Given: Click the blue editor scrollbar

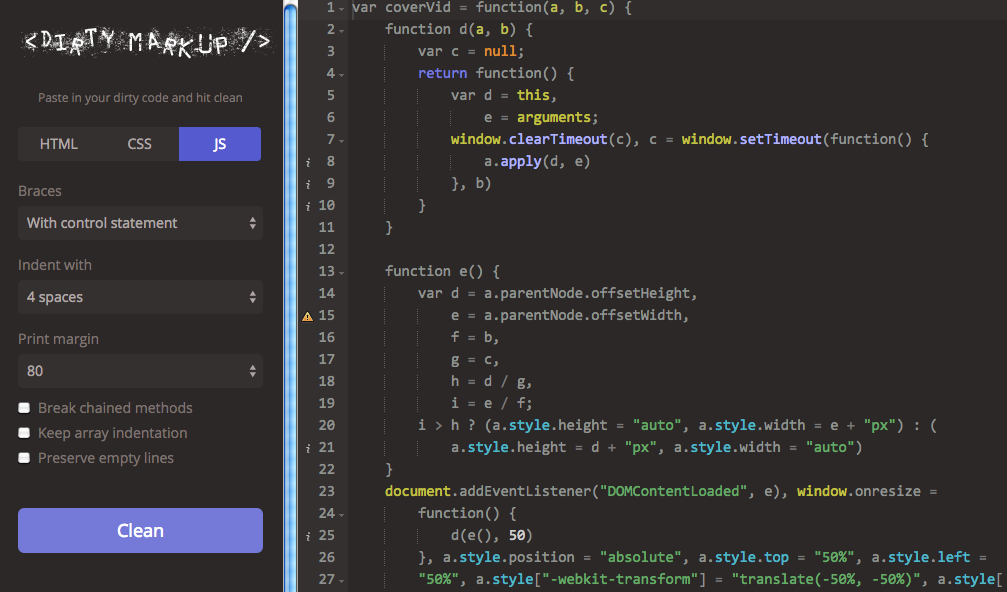Looking at the screenshot, I should click(x=291, y=296).
